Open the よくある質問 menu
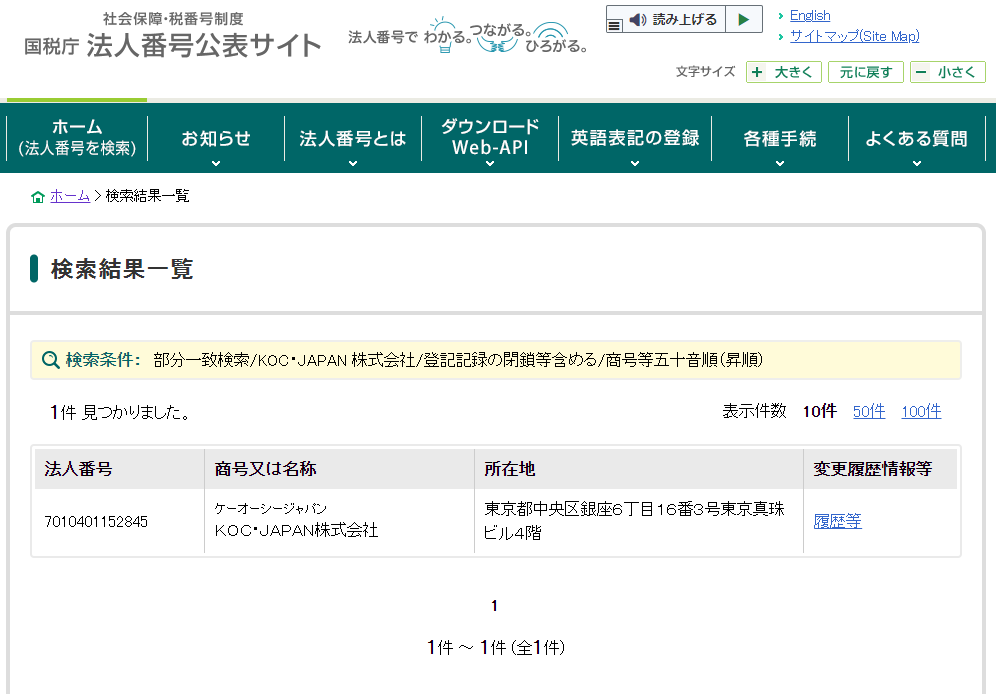 point(917,138)
